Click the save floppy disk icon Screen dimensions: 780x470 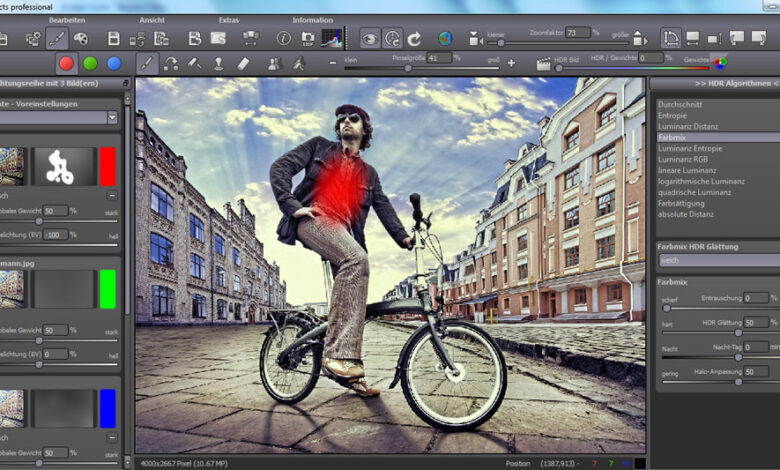click(113, 39)
